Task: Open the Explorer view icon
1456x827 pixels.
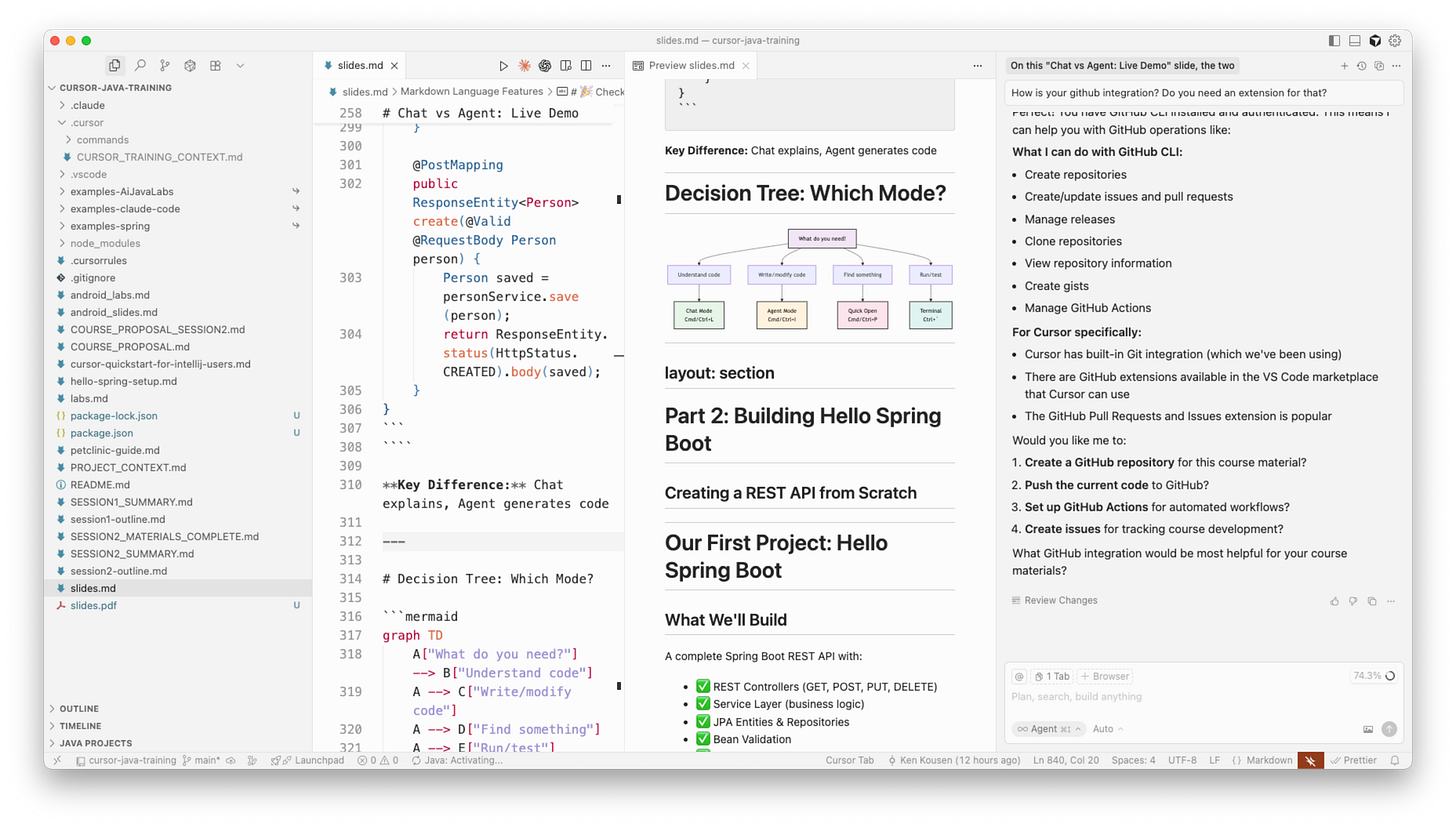Action: (115, 65)
